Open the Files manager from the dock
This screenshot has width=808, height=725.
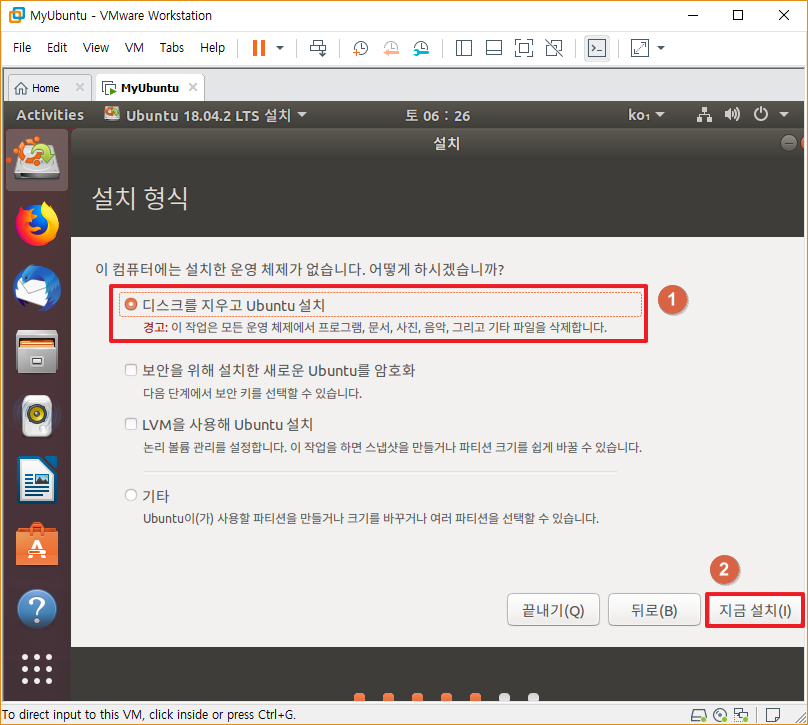37,352
